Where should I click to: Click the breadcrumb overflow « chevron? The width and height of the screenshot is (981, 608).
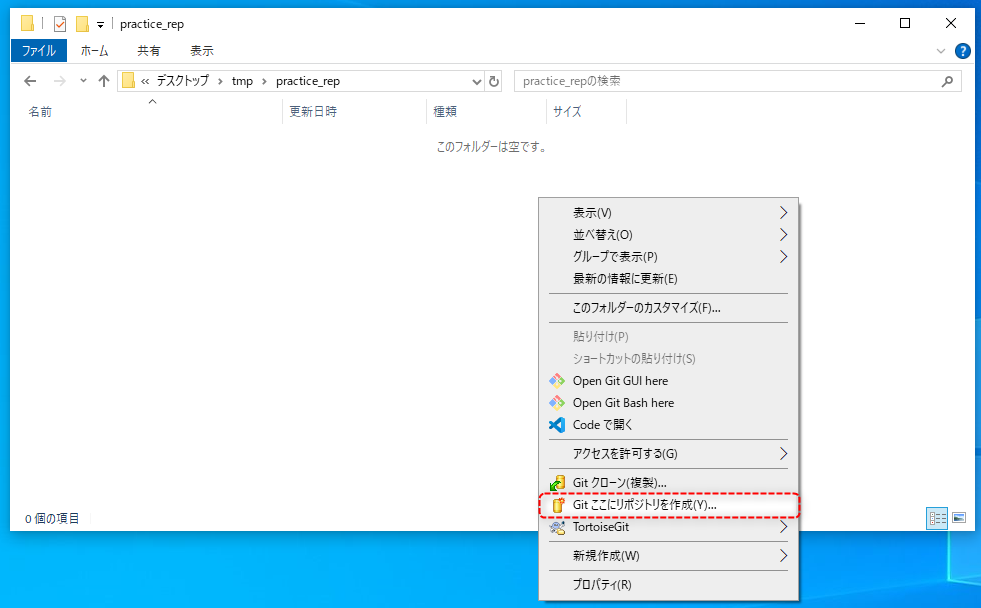coord(145,81)
